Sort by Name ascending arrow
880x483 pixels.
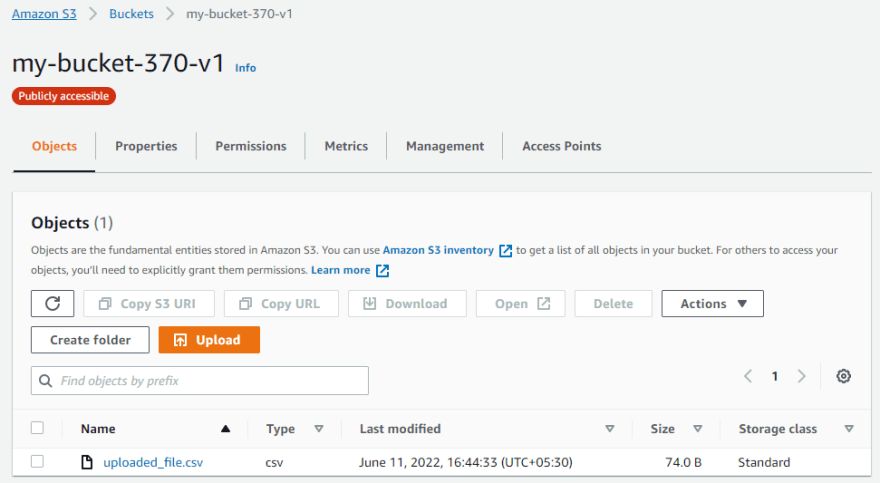pos(226,429)
